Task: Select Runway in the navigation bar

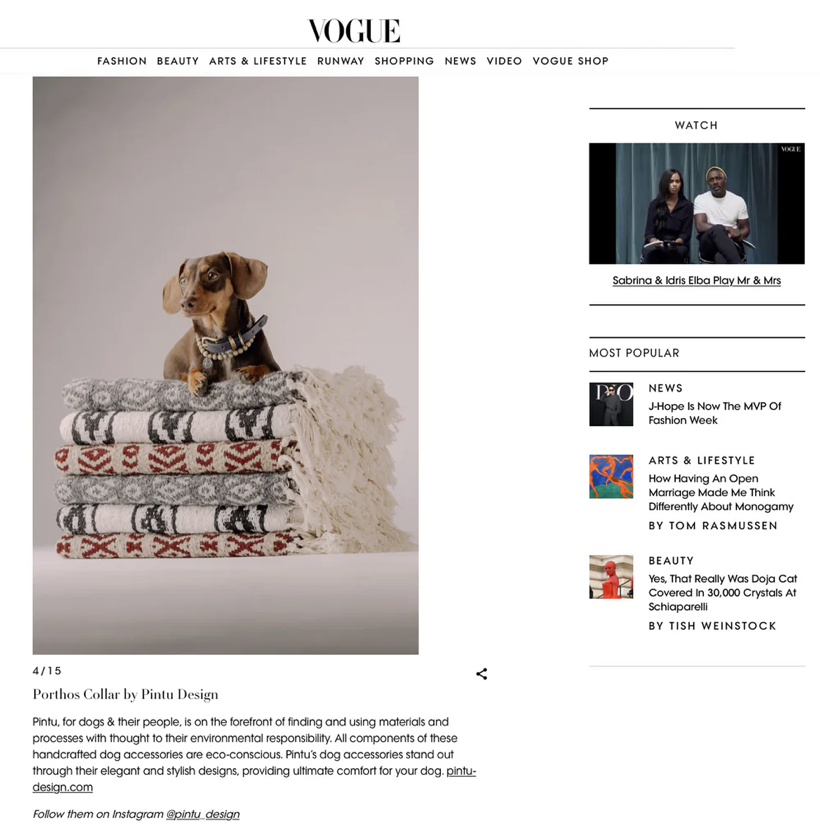Action: [x=341, y=61]
